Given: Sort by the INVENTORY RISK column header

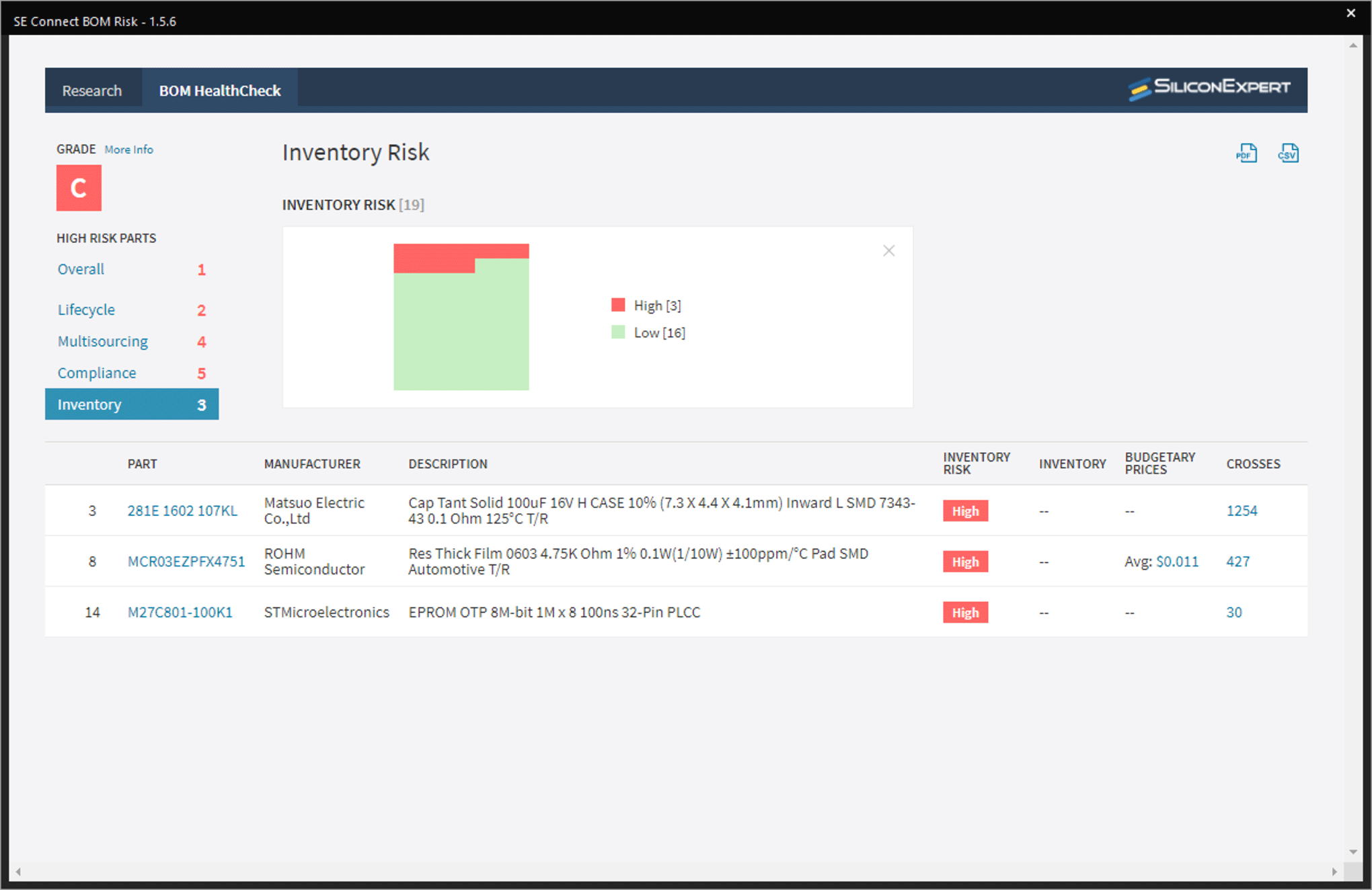Looking at the screenshot, I should pyautogui.click(x=977, y=463).
